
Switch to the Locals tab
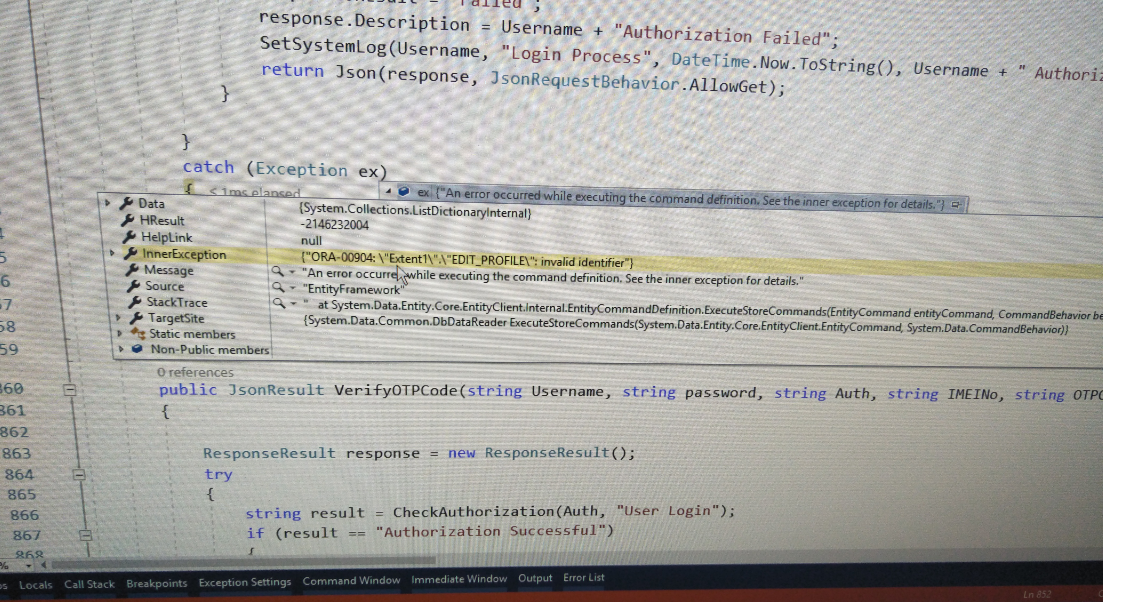36,585
